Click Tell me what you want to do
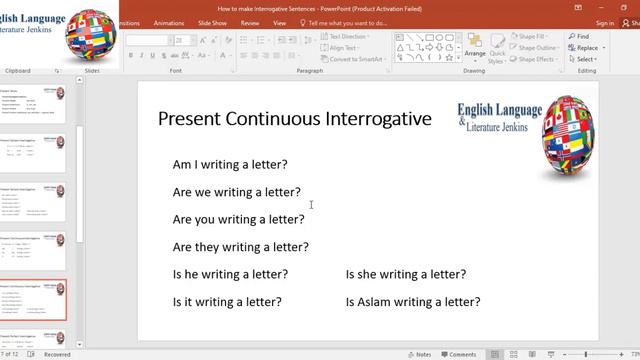The width and height of the screenshot is (640, 360). pyautogui.click(x=343, y=23)
